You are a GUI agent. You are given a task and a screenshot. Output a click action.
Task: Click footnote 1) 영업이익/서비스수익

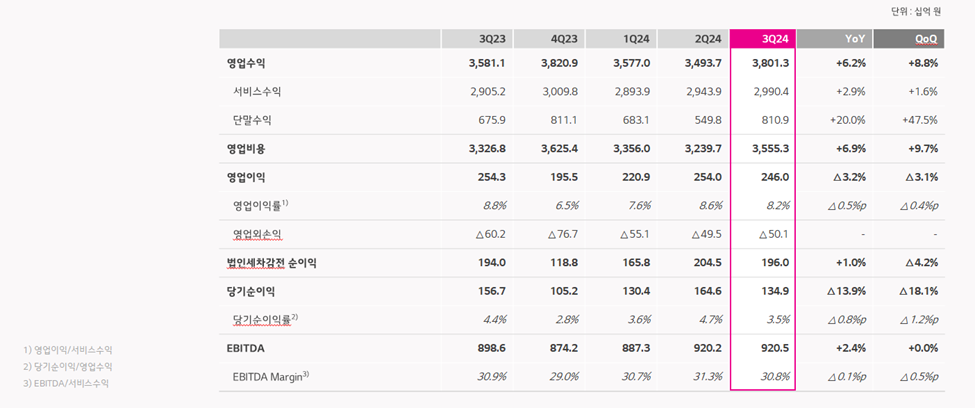[x=68, y=350]
